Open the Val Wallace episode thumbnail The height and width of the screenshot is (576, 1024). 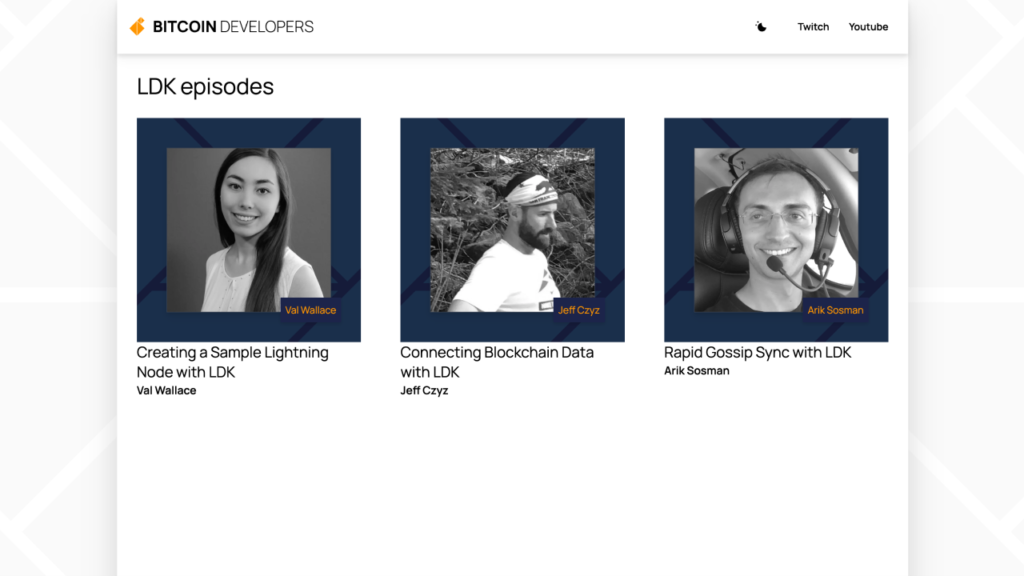pyautogui.click(x=249, y=230)
